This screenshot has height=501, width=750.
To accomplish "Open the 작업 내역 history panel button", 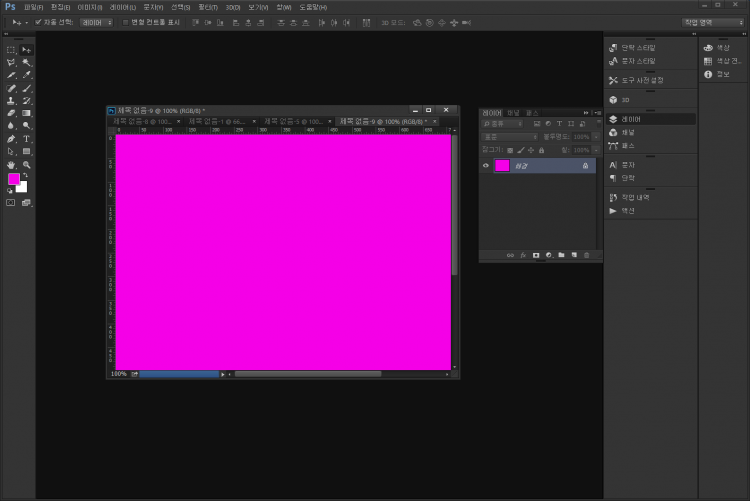I will pyautogui.click(x=630, y=197).
